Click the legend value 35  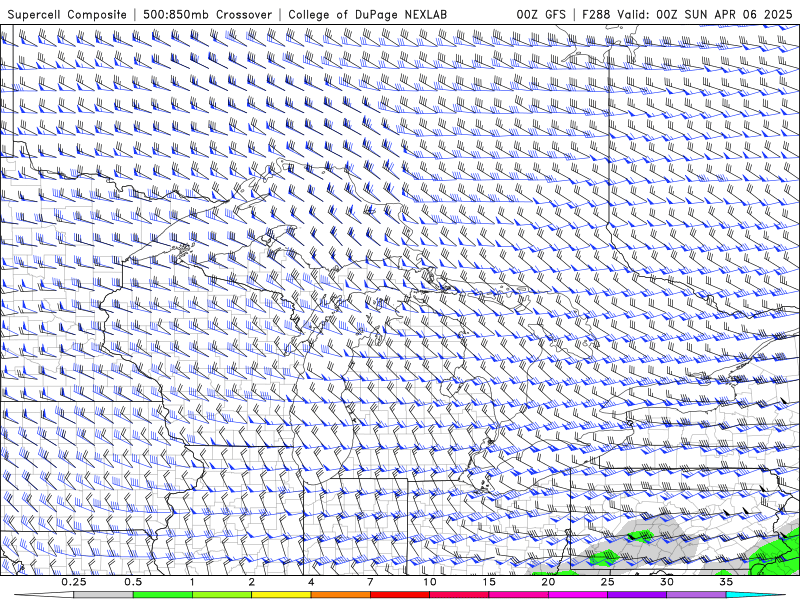point(726,582)
